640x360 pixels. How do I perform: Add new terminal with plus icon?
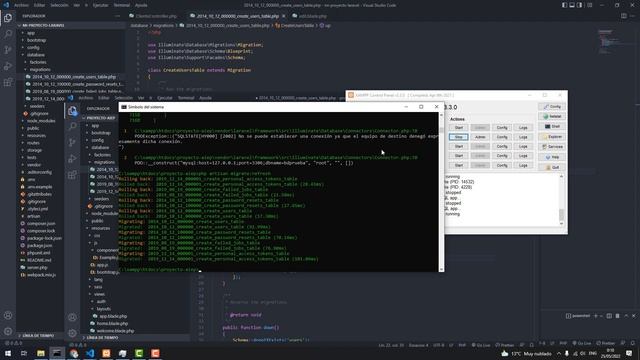pos(596,316)
